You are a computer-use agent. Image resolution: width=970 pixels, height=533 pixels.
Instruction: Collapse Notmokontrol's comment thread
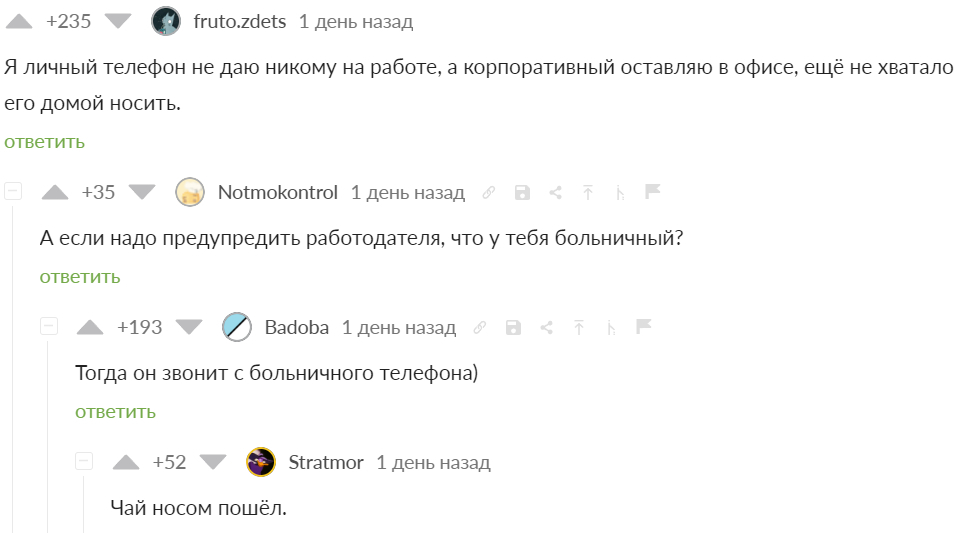pyautogui.click(x=13, y=191)
